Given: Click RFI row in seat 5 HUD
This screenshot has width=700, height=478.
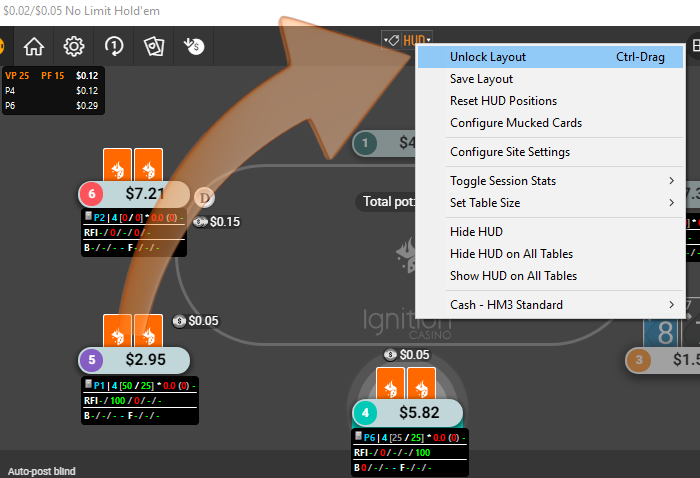Looking at the screenshot, I should pyautogui.click(x=140, y=400).
